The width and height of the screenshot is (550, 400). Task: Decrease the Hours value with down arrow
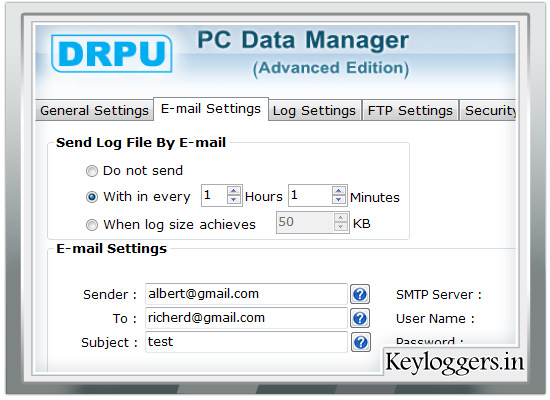234,200
